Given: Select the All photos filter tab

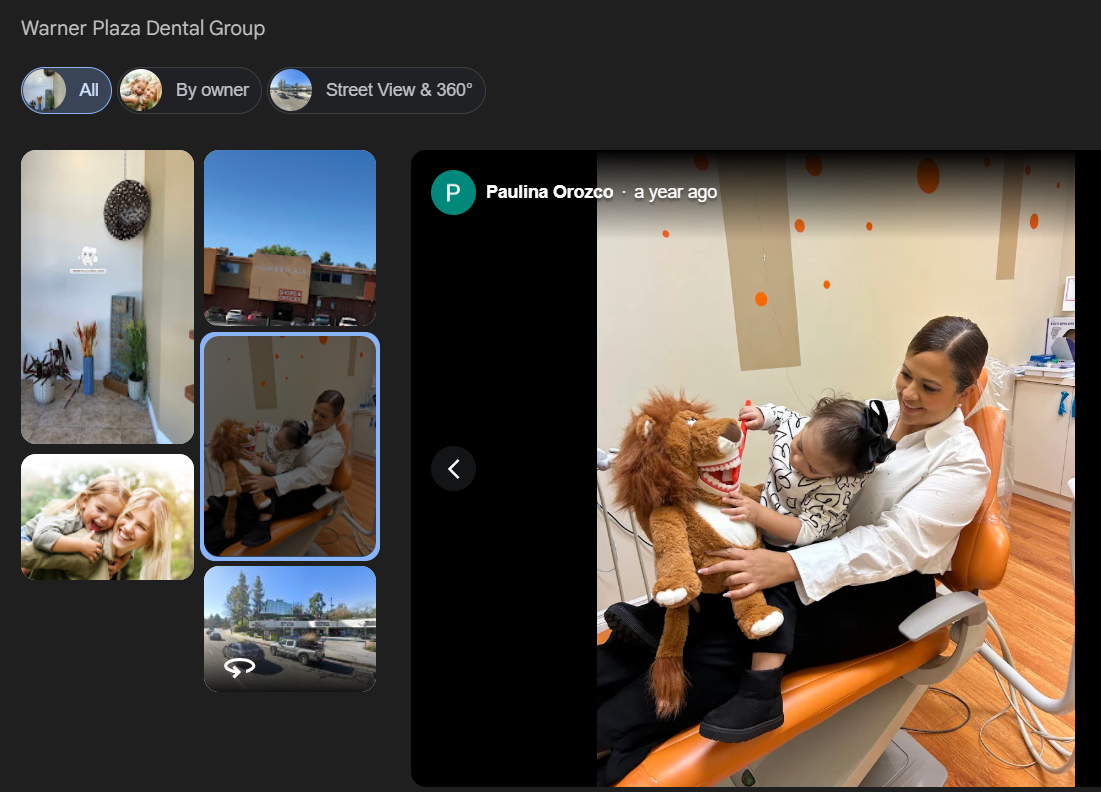Looking at the screenshot, I should [66, 90].
